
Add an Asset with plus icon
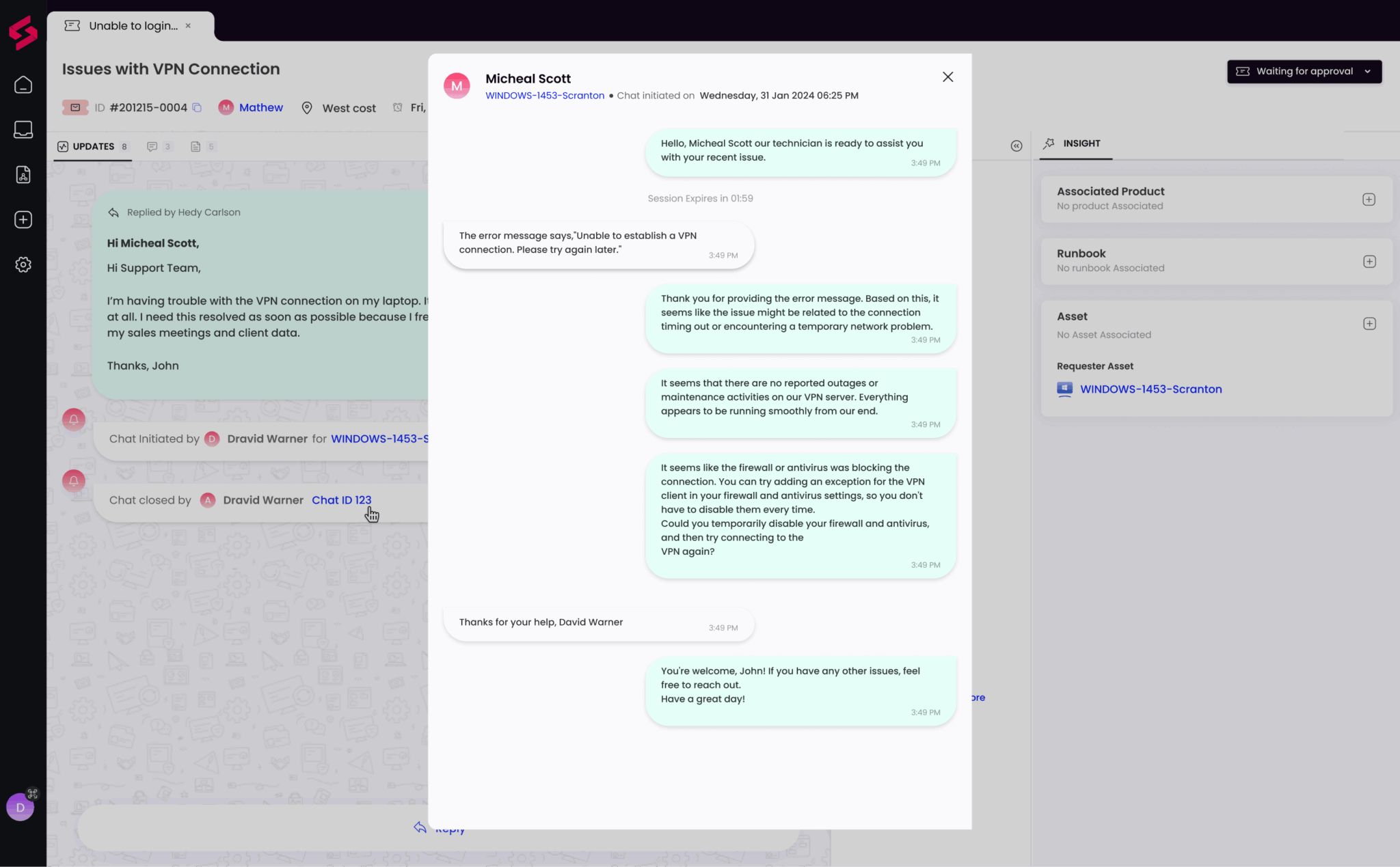pos(1369,324)
